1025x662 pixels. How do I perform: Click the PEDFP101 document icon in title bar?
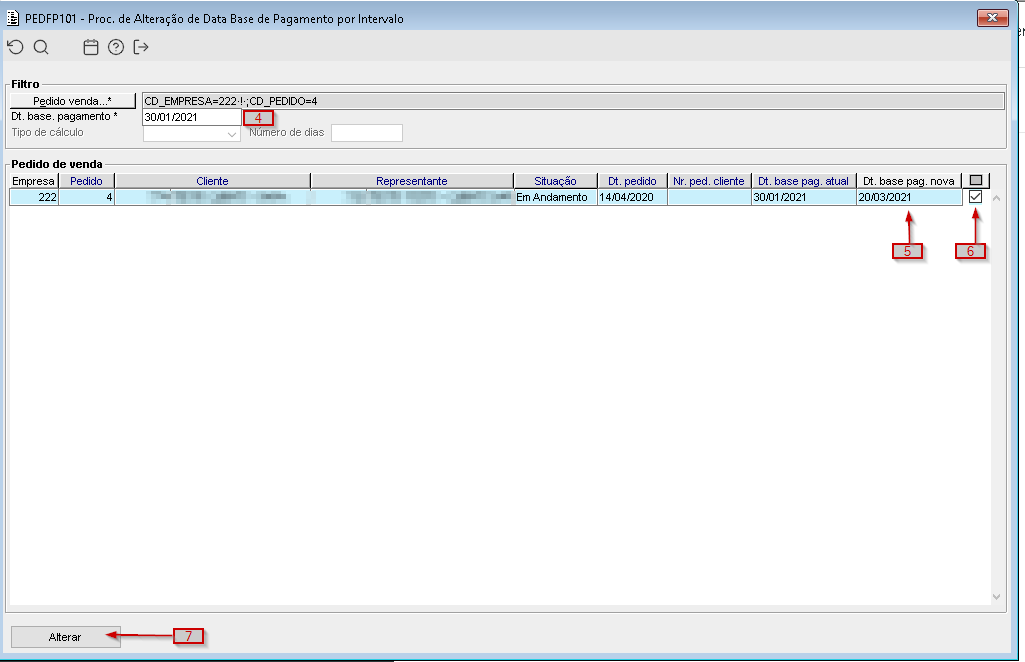[12, 18]
